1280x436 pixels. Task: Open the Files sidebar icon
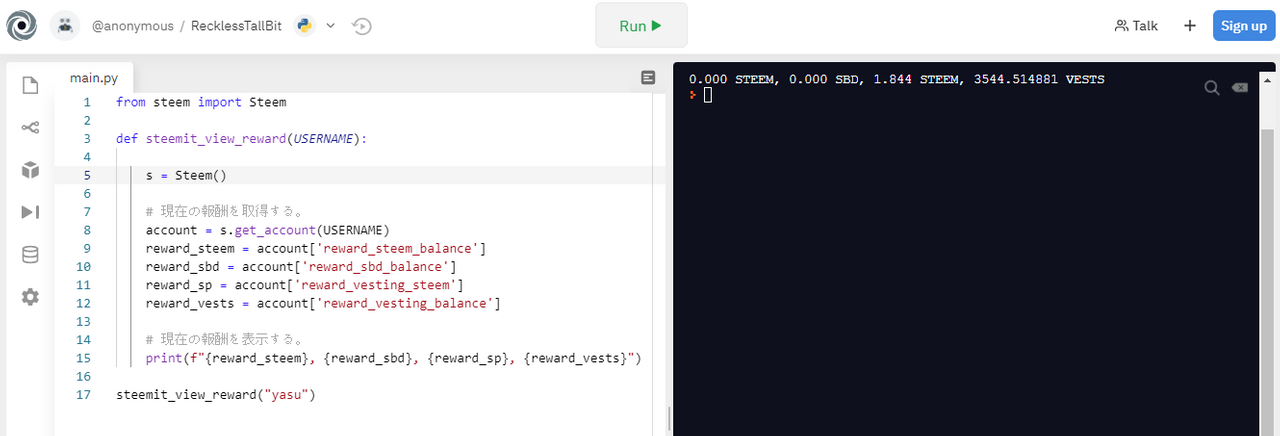(x=30, y=85)
